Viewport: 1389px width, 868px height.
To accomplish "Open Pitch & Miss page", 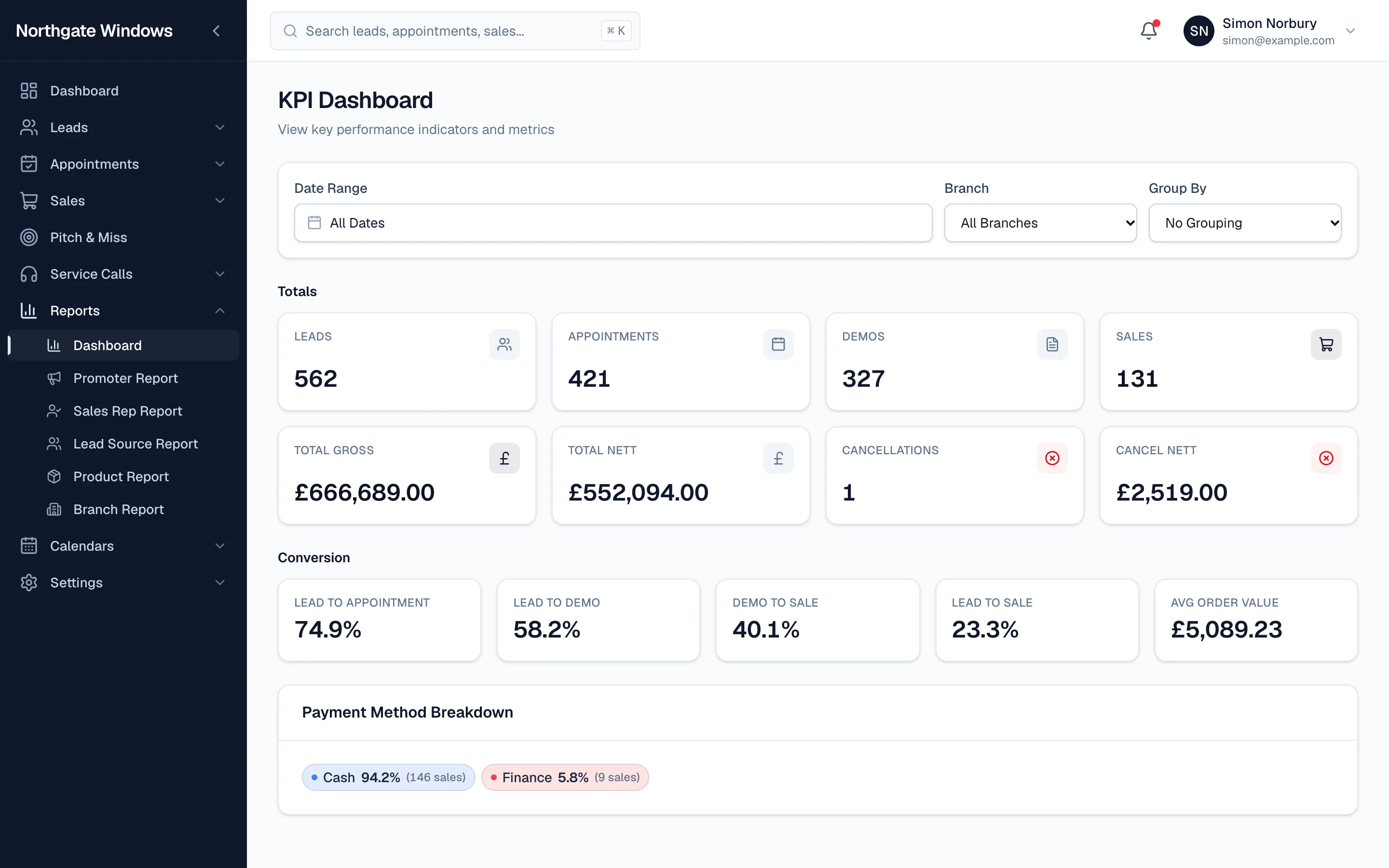I will (123, 238).
